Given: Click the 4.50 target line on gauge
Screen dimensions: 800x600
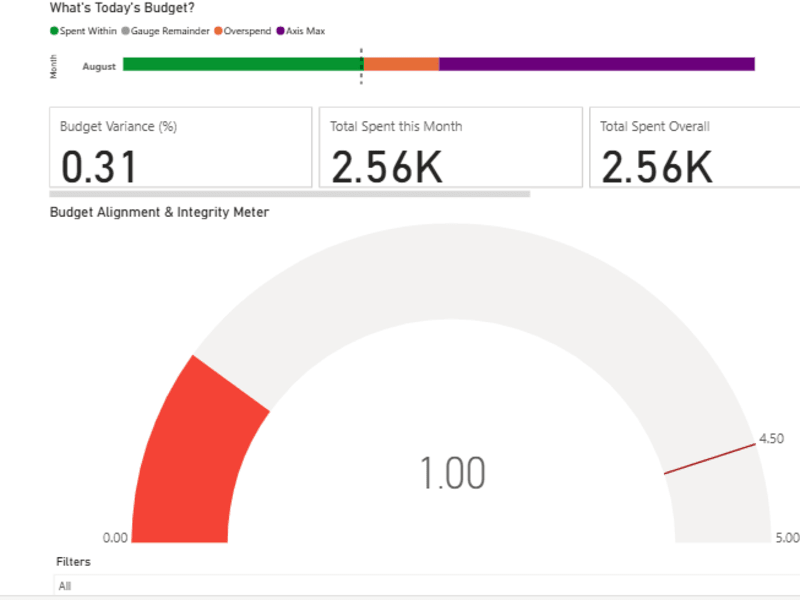Looking at the screenshot, I should click(709, 459).
